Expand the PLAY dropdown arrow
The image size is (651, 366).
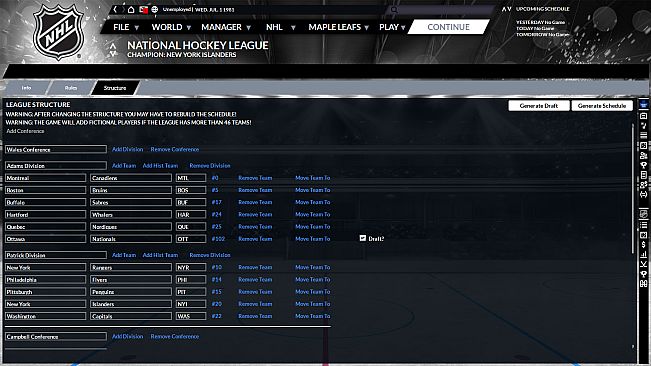[x=403, y=28]
